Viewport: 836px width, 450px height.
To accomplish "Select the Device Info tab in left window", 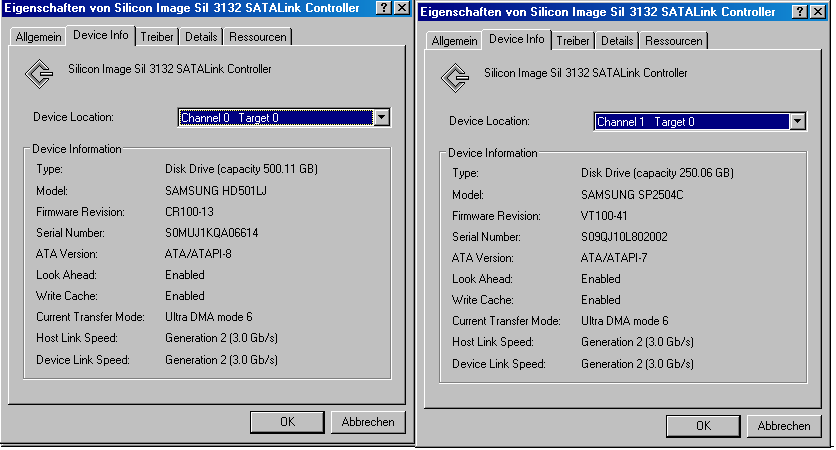I will coord(101,35).
